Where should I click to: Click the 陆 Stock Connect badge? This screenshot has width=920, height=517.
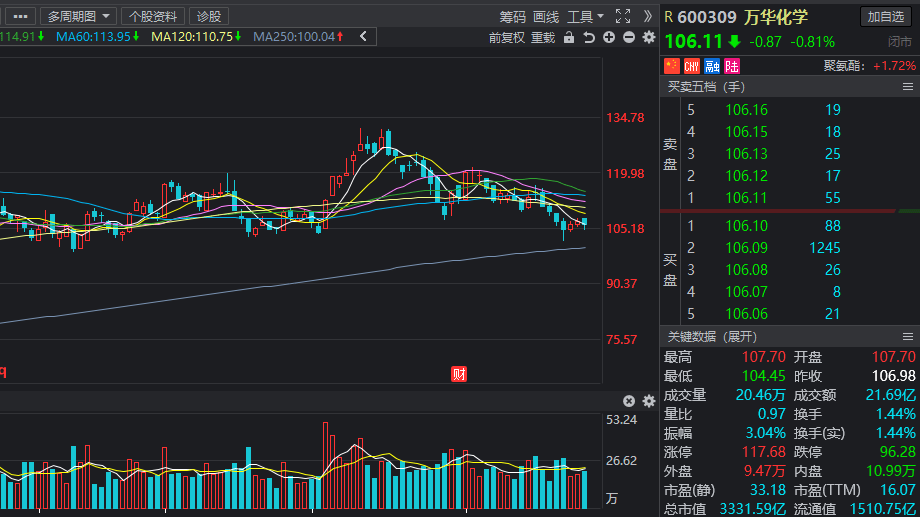click(732, 66)
